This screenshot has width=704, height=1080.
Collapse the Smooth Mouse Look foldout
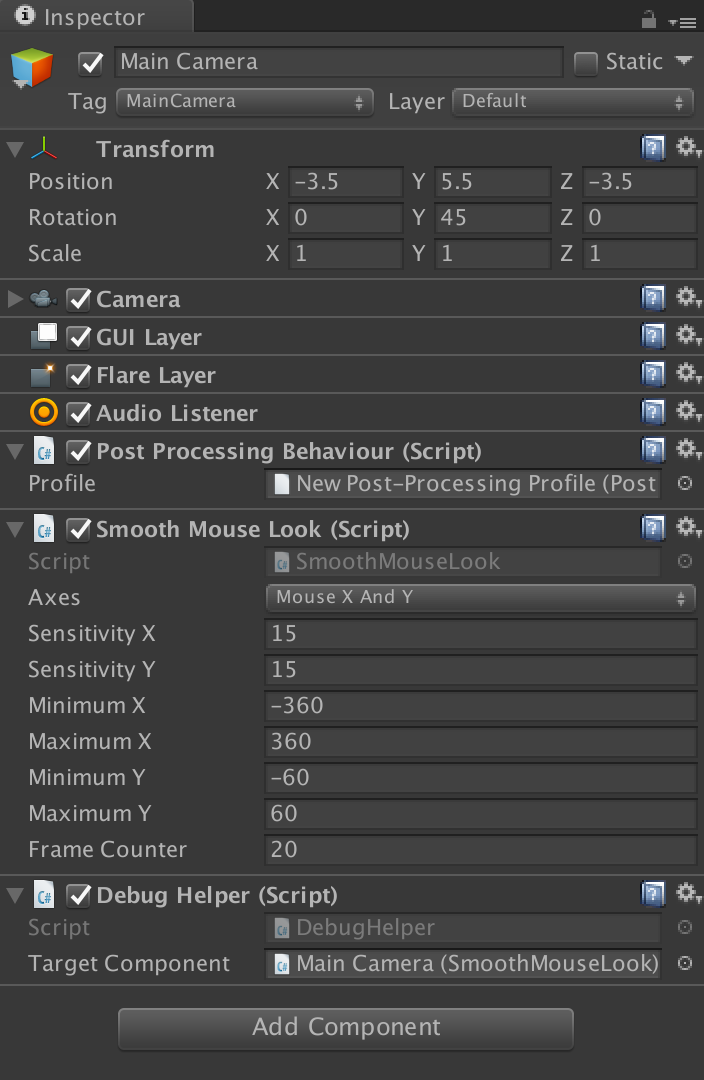click(x=15, y=529)
